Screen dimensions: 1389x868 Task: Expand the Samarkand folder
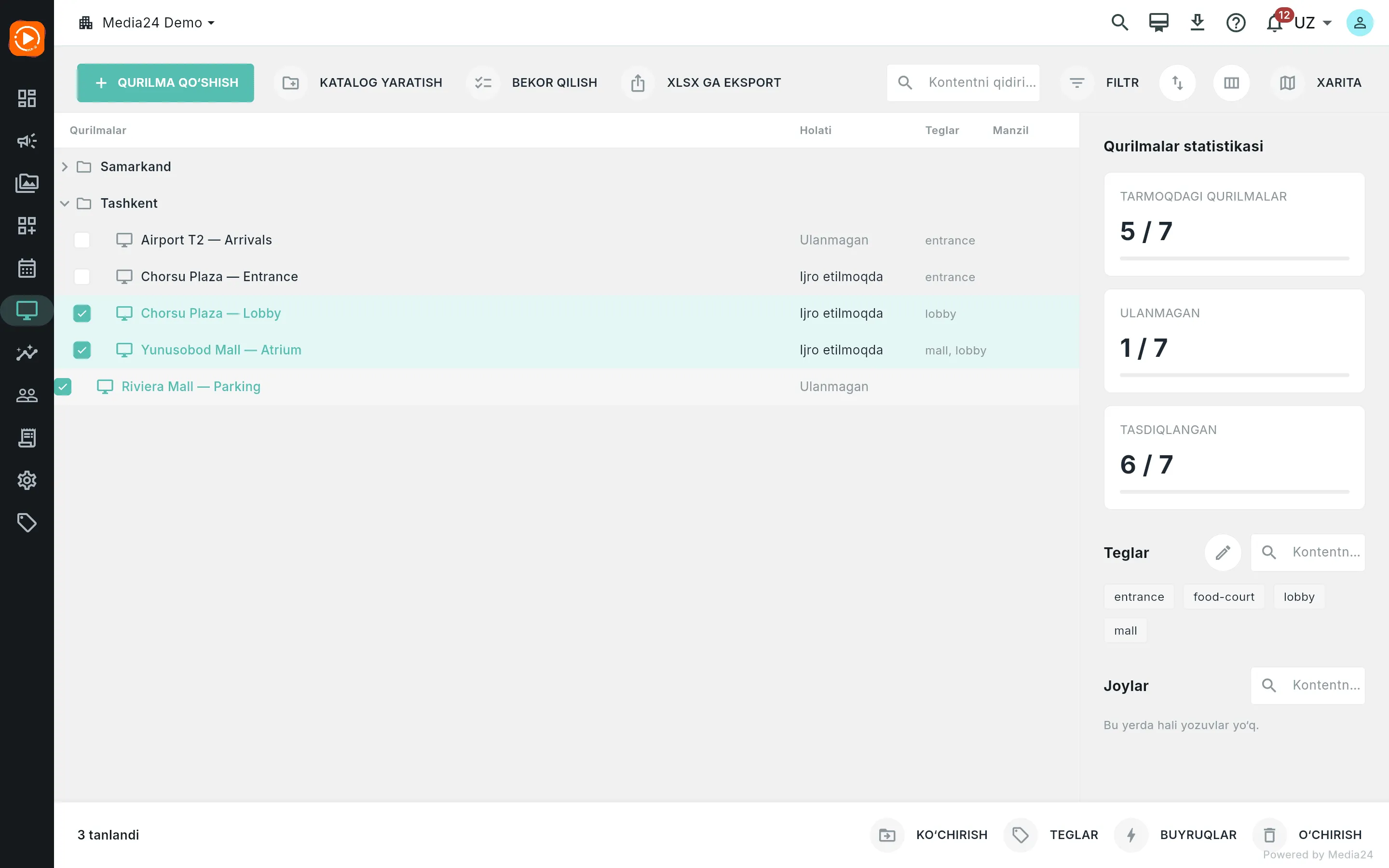pos(65,166)
